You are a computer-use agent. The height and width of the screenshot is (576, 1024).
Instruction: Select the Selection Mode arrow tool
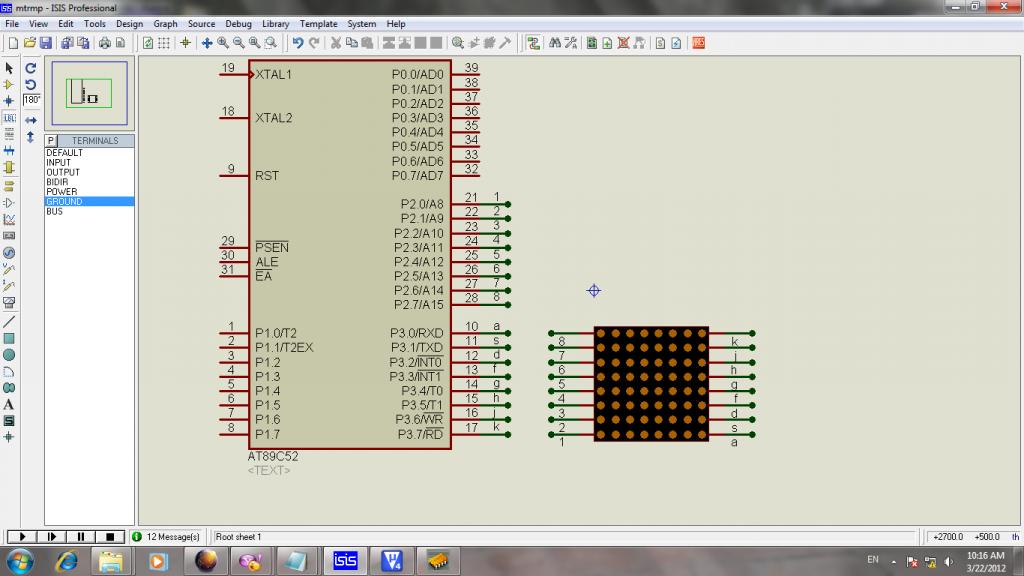[9, 68]
